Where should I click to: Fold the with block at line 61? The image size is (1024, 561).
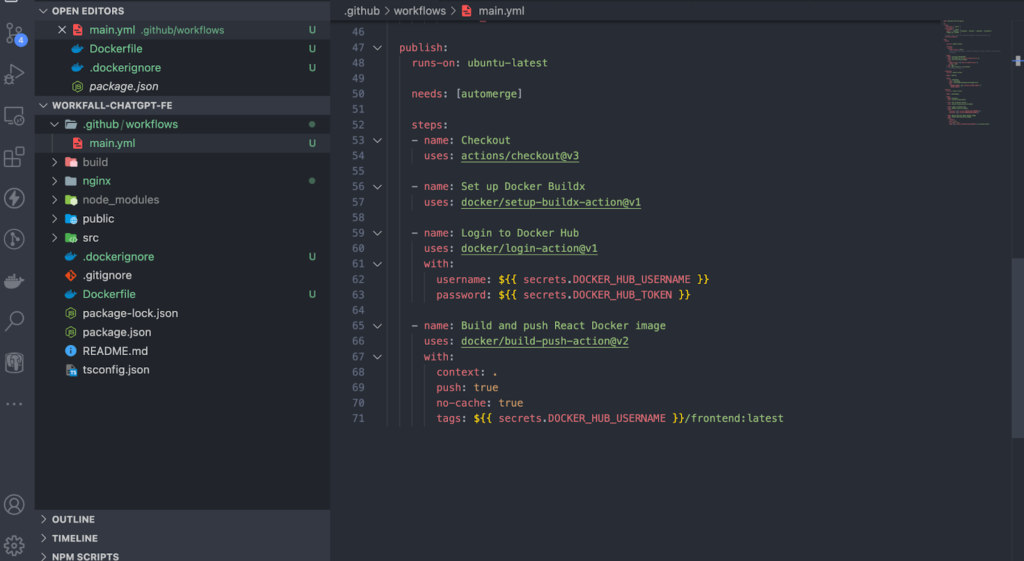point(377,264)
